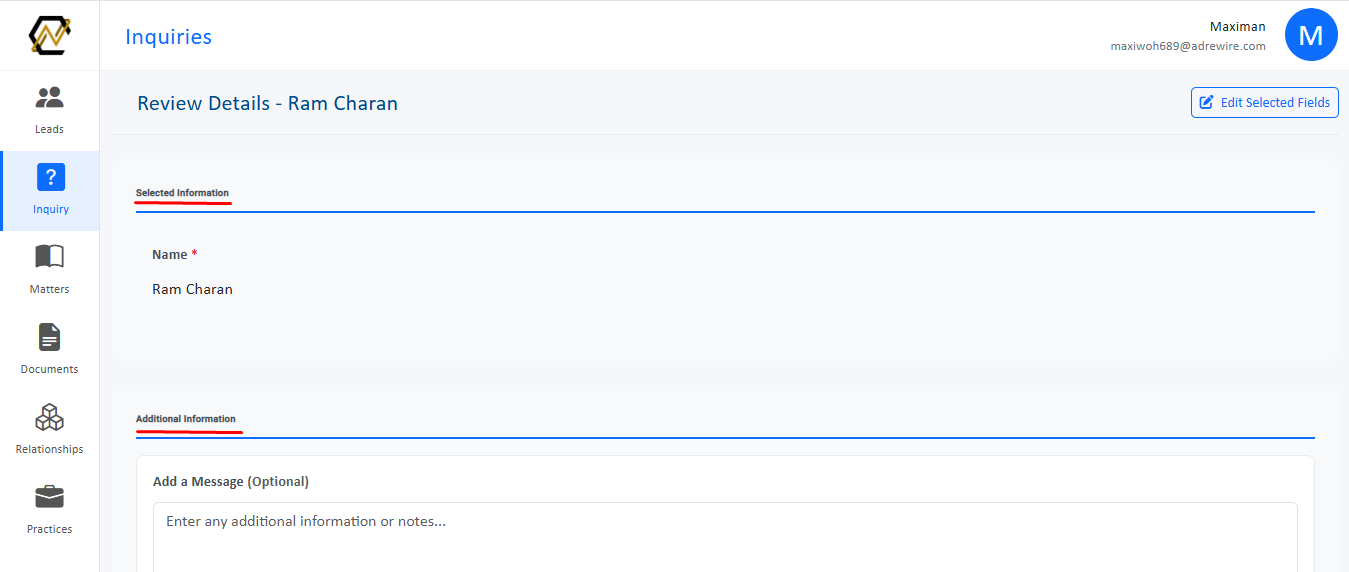Screen dimensions: 1349x572
Task: Select the Additional Information tab
Action: click(x=186, y=419)
